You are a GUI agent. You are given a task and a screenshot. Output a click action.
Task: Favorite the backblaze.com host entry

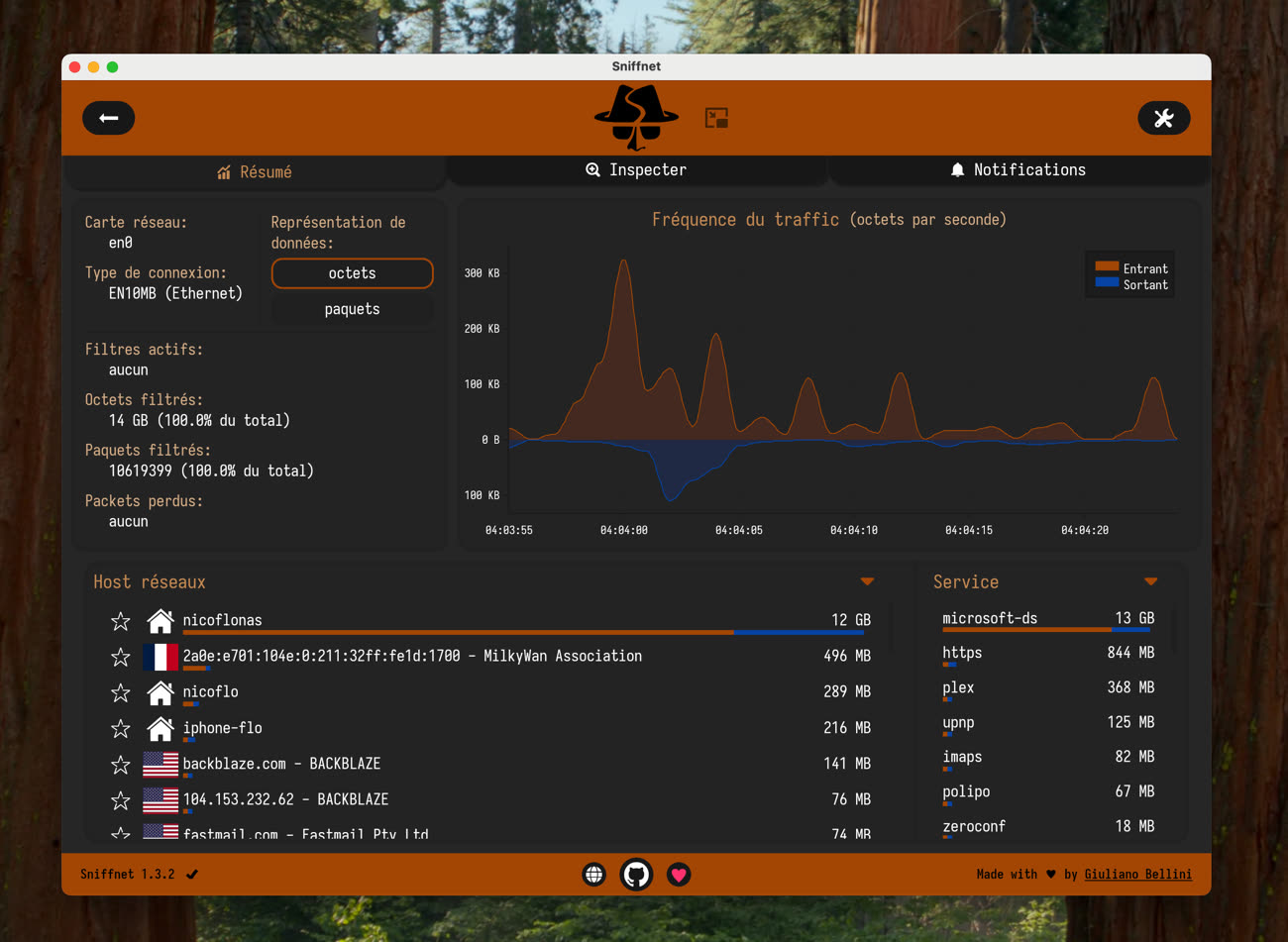[120, 764]
